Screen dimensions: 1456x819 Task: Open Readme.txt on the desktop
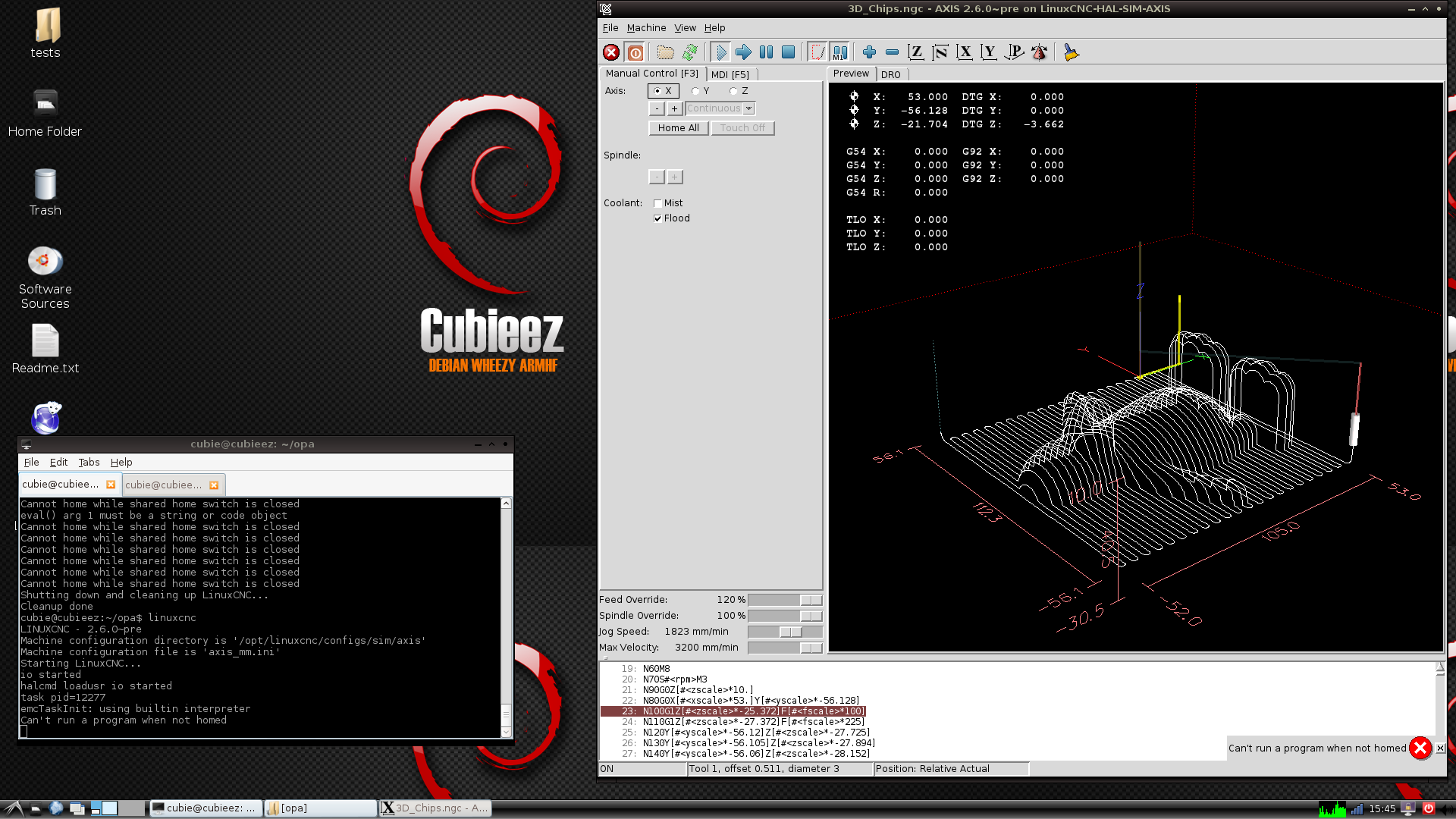[x=45, y=350]
